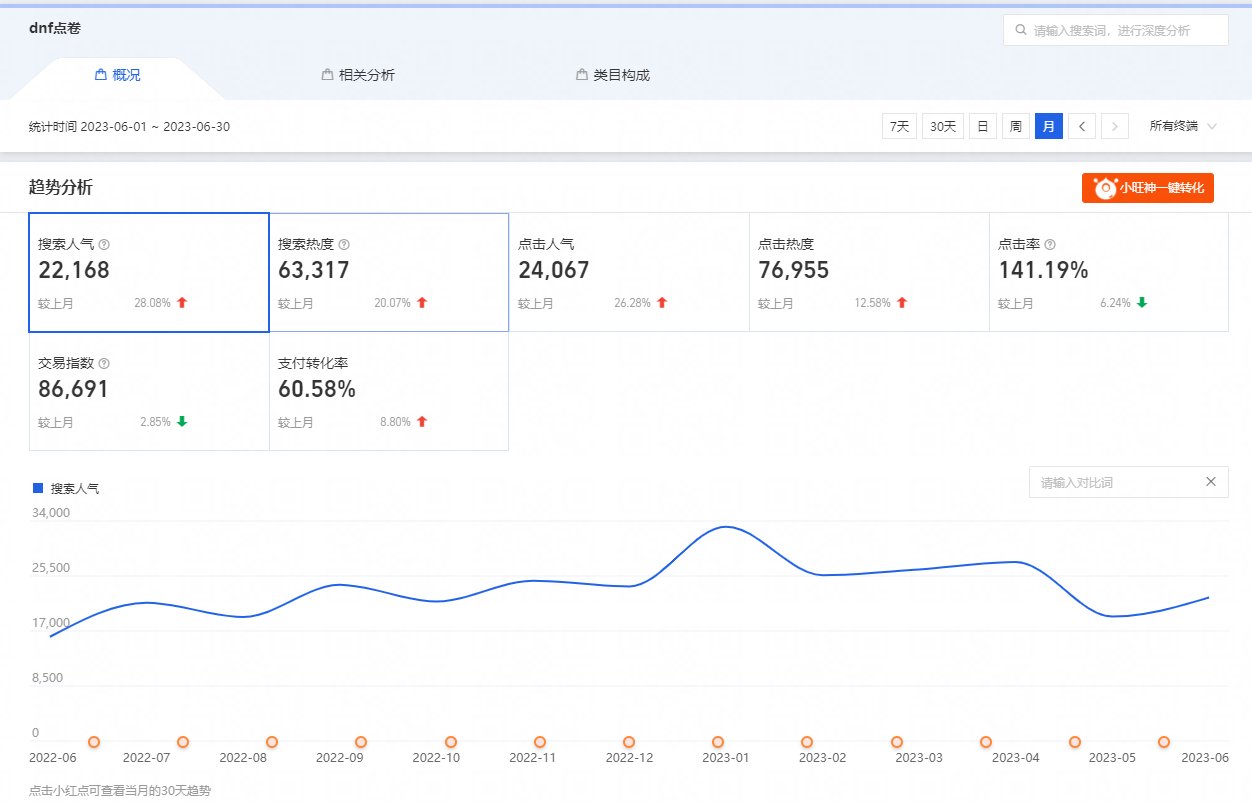Select the 交易指数 metric card
1252x803 pixels.
(149, 391)
